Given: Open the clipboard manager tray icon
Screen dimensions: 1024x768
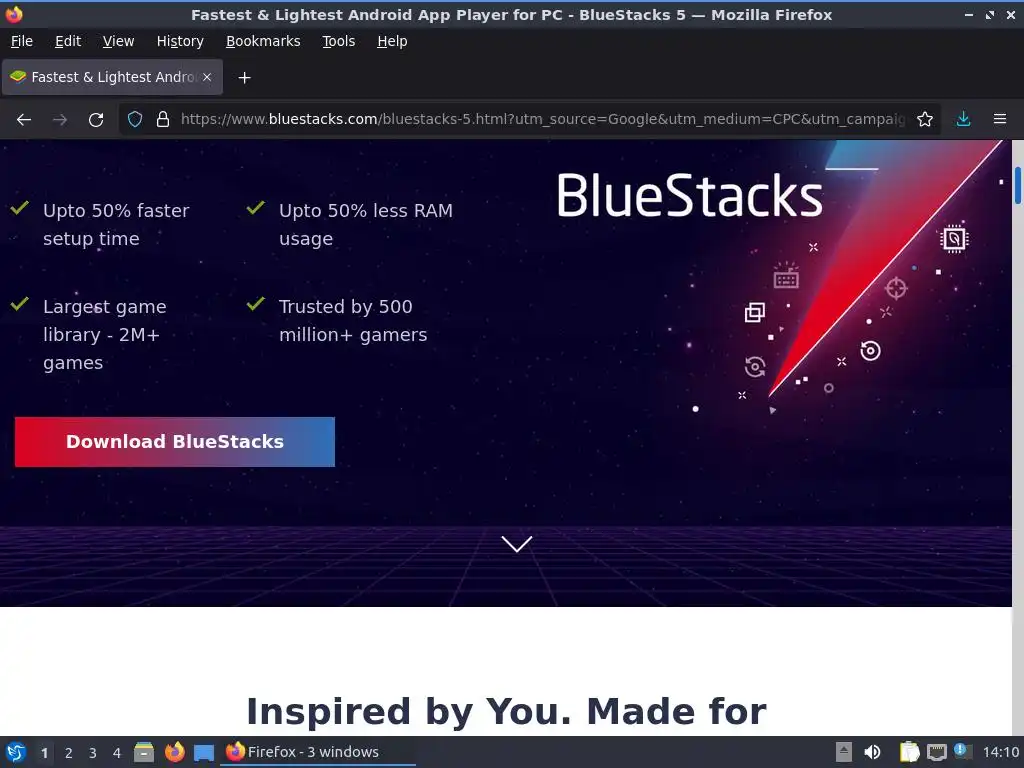Looking at the screenshot, I should coord(909,752).
